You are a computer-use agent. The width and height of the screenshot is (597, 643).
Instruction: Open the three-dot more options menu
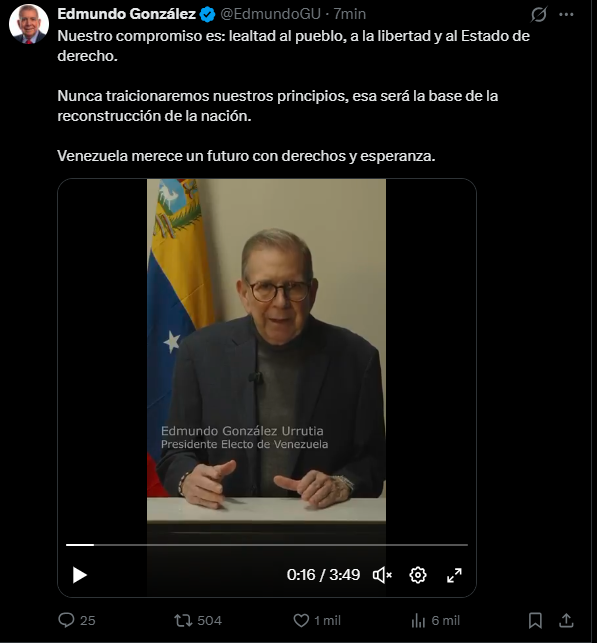click(566, 15)
